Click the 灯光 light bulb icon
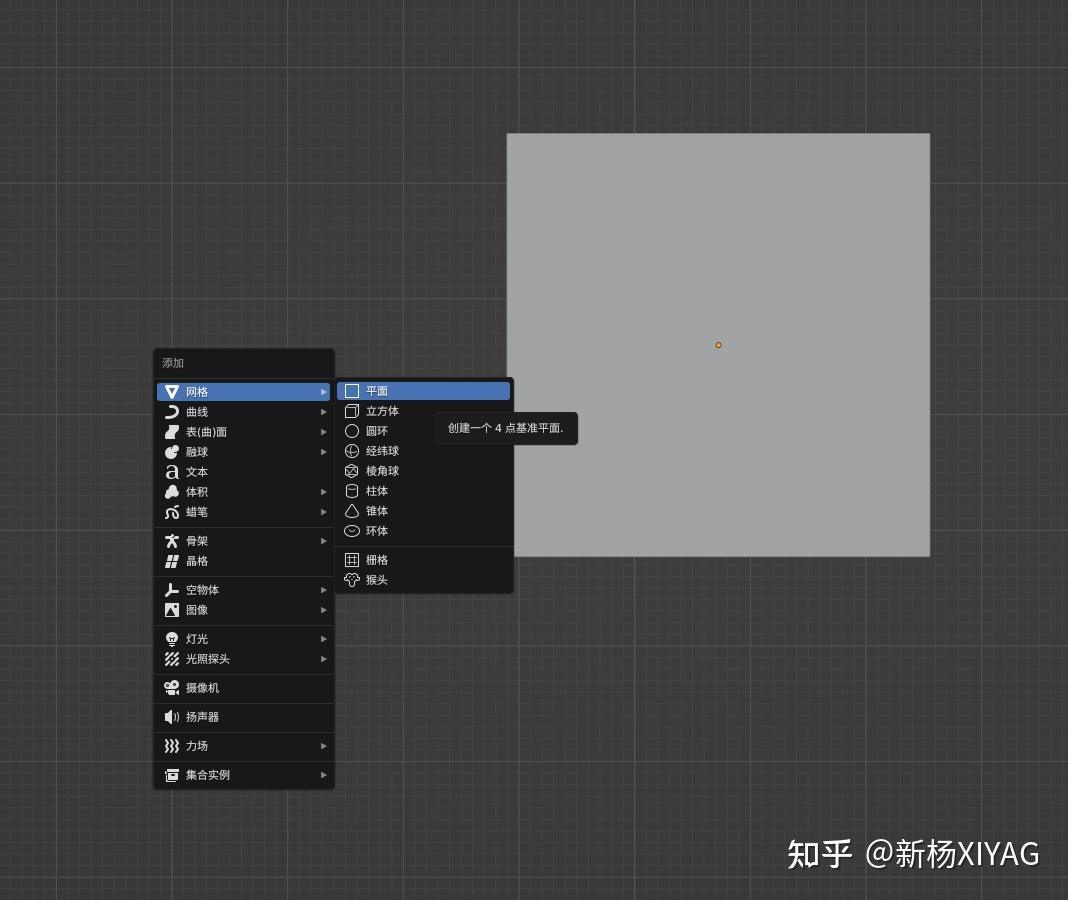1068x900 pixels. 172,639
